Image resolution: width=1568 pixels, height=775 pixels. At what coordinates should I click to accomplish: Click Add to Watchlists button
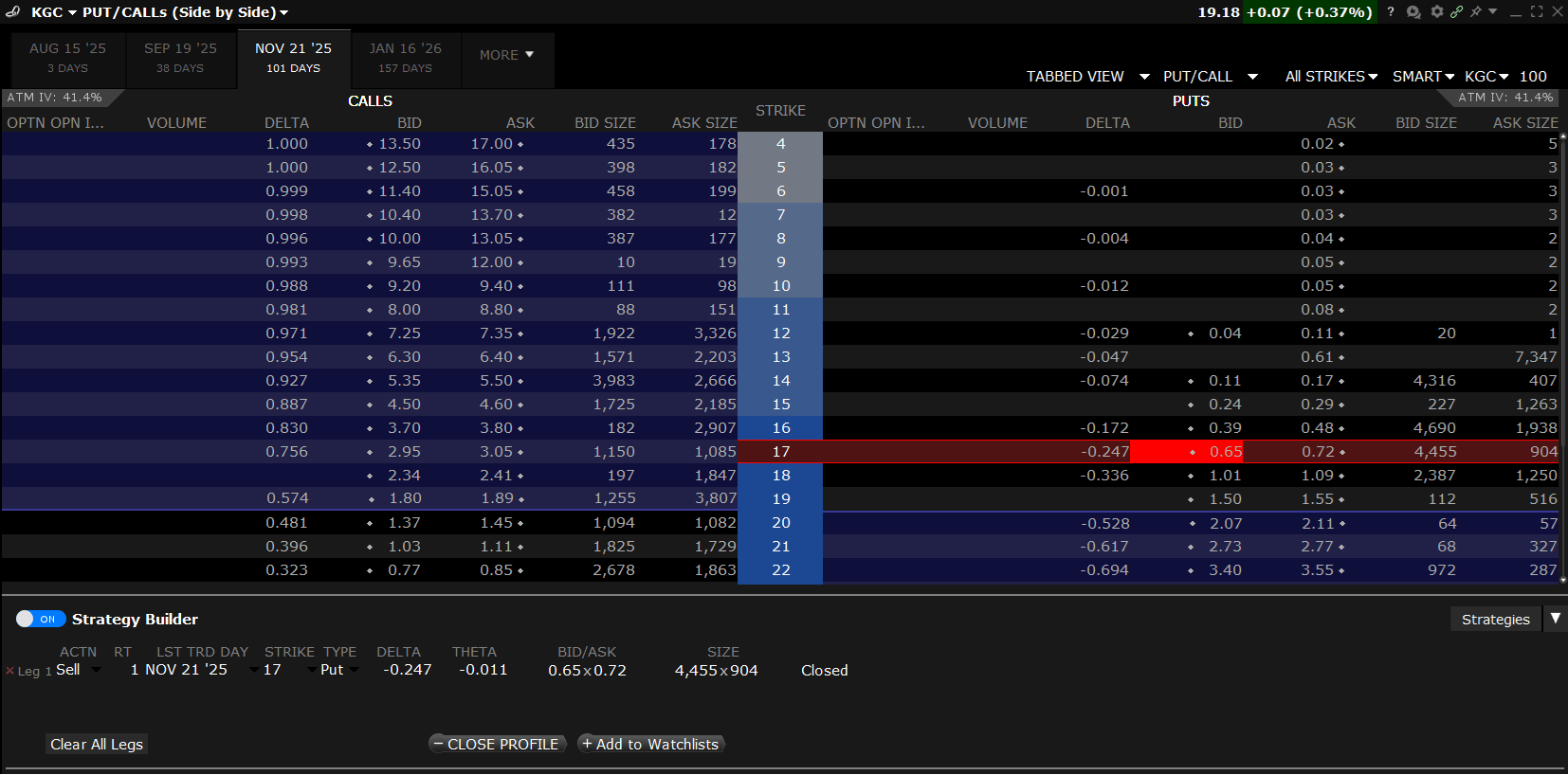[x=651, y=745]
